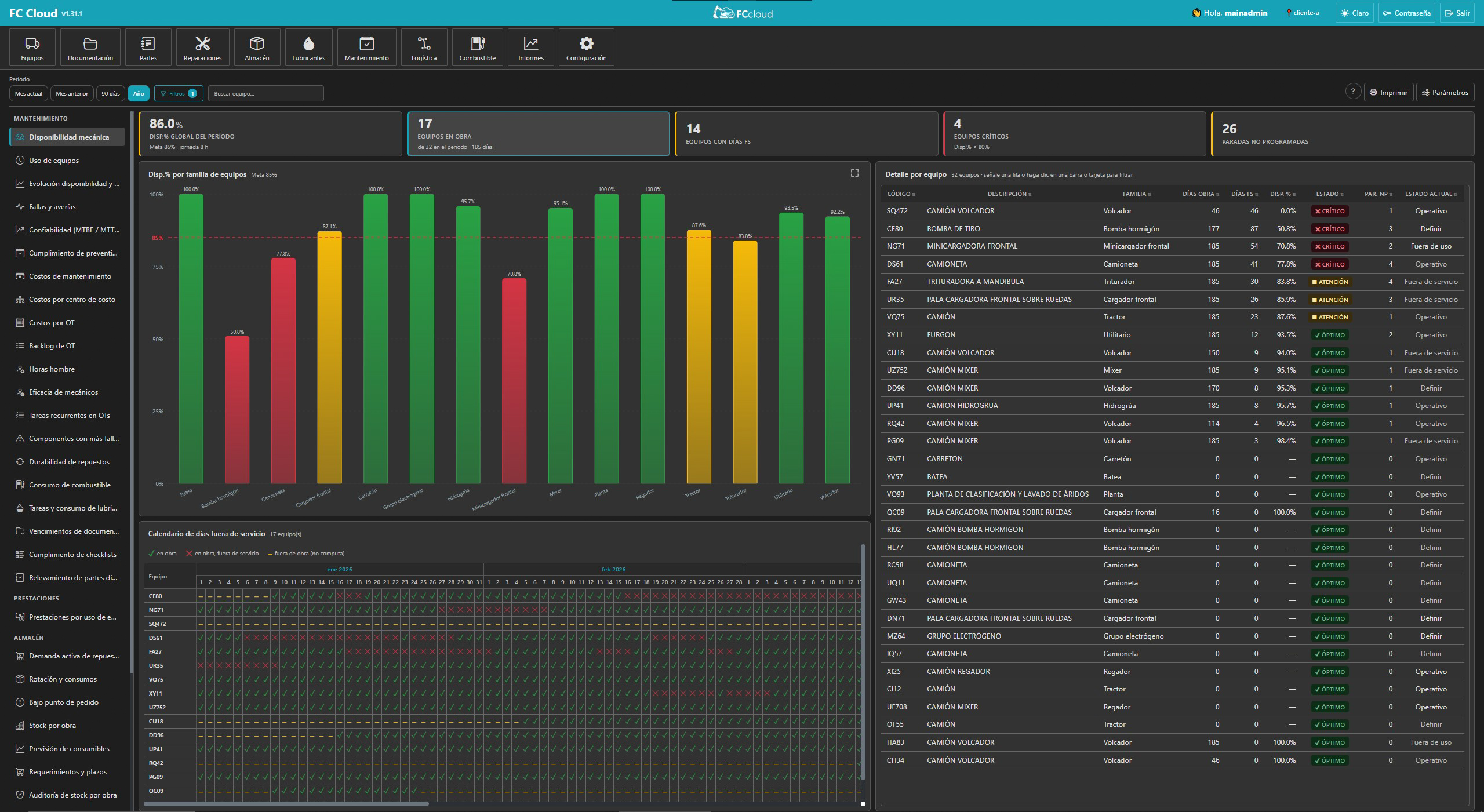
Task: Open the Almacén box icon module
Action: (x=257, y=48)
